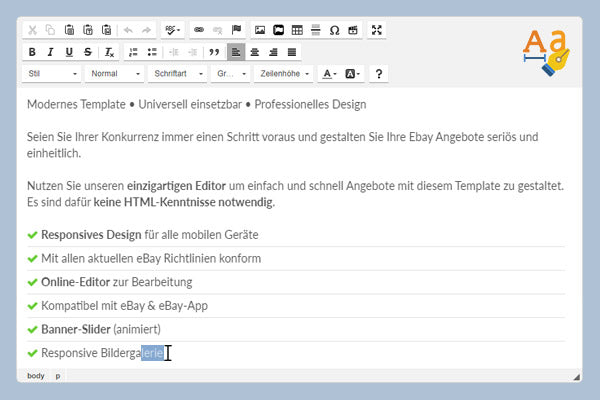Insert a link with the chain icon
The image size is (600, 400).
[x=198, y=30]
